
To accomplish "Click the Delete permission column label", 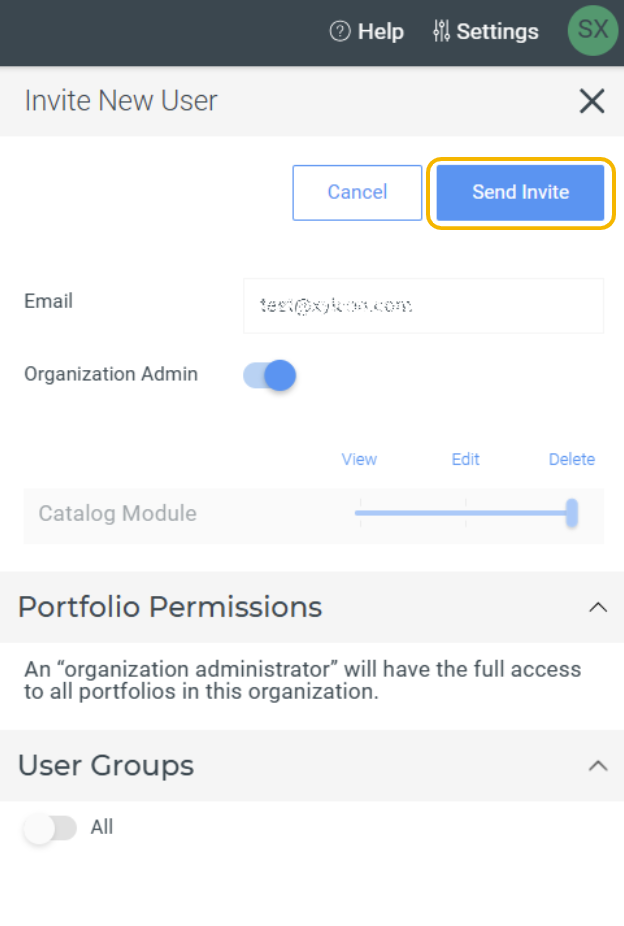I will 571,459.
